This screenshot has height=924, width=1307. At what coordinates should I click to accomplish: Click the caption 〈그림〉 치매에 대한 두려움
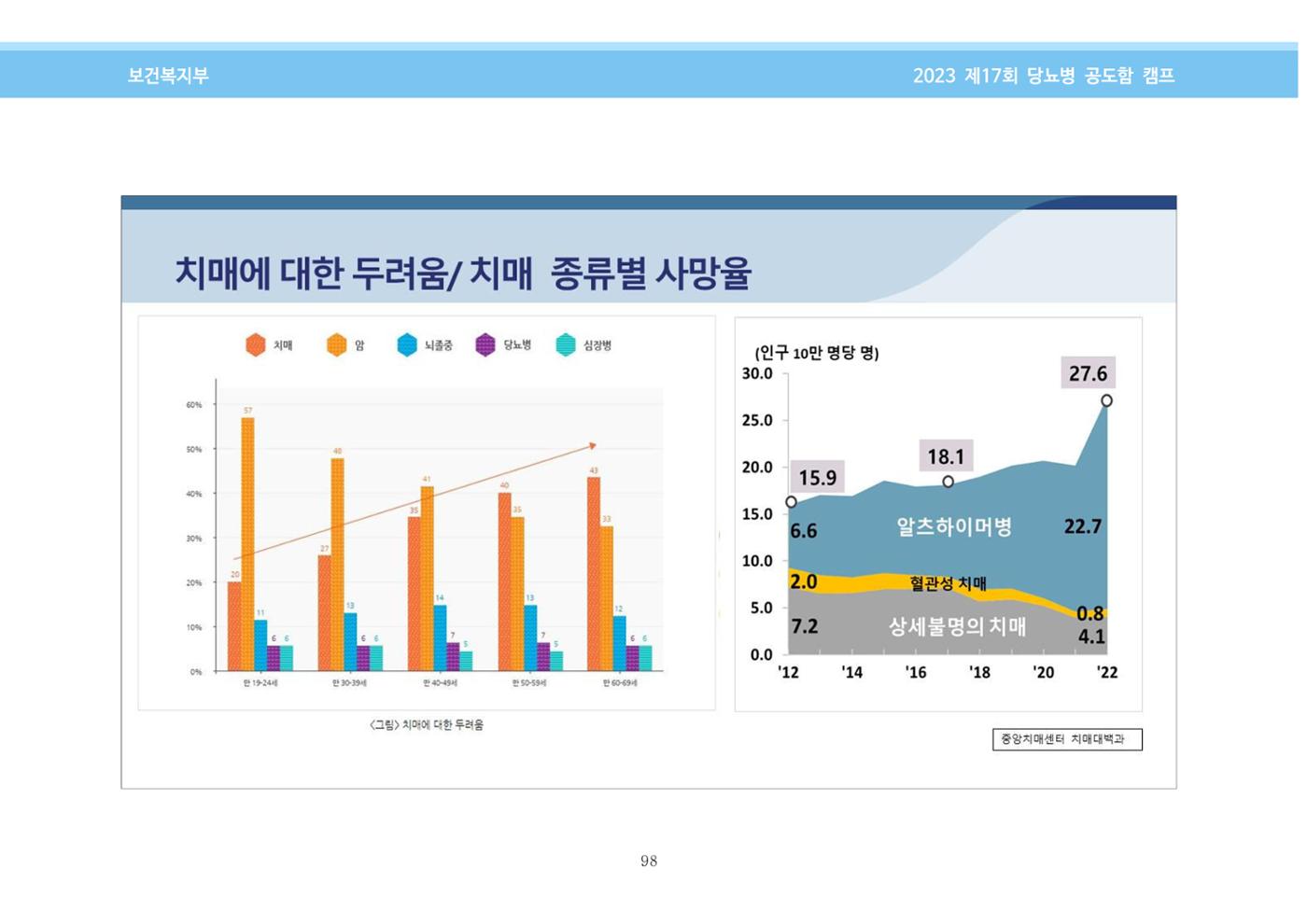click(427, 725)
